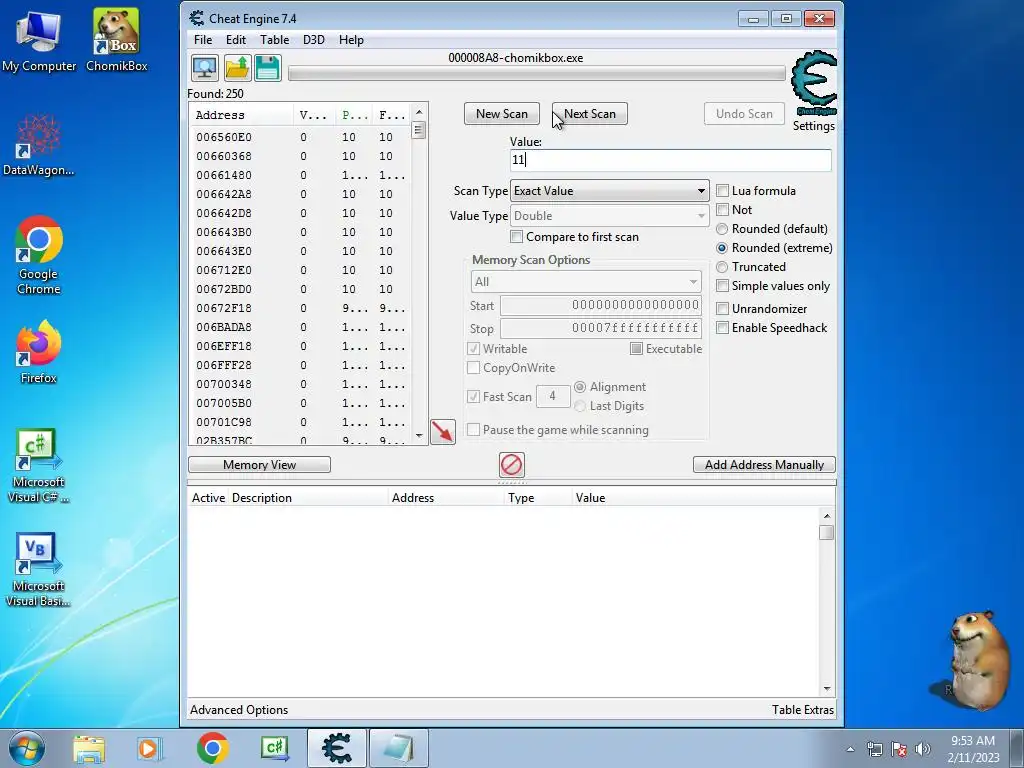Click the red arrow to add selected addresses

click(443, 432)
